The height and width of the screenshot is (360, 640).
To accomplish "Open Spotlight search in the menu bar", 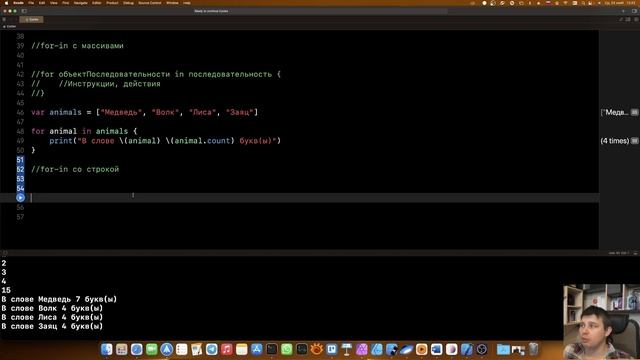I will [583, 3].
